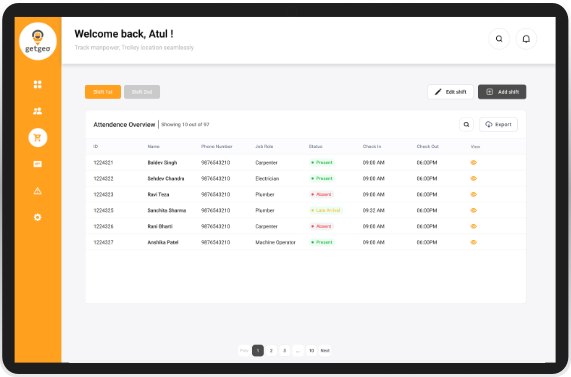
Task: Click the pagination ellipsis button
Action: coord(298,350)
